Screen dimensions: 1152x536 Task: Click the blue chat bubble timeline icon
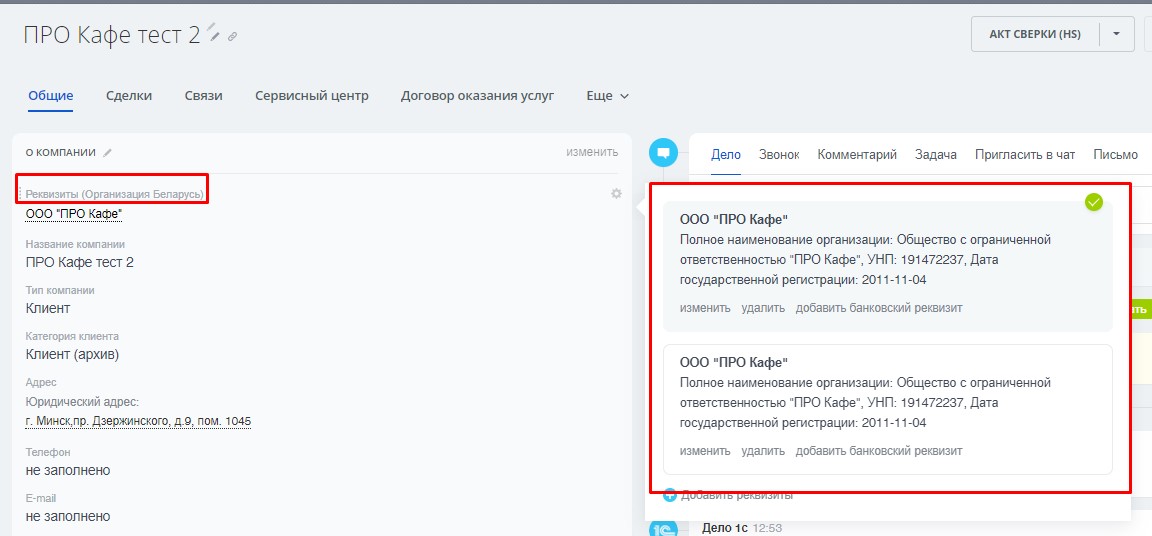[x=663, y=153]
